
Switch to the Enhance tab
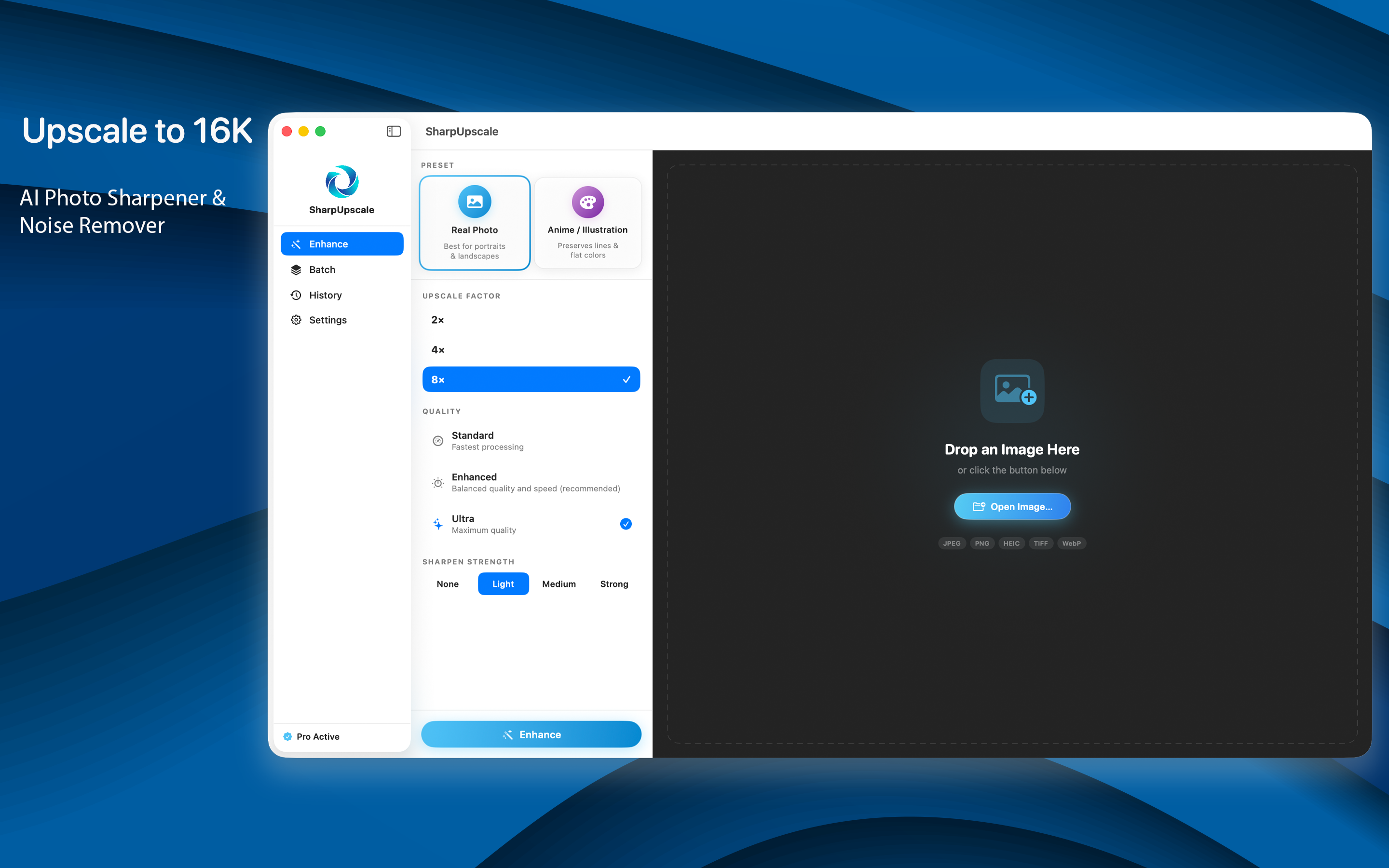pos(341,244)
